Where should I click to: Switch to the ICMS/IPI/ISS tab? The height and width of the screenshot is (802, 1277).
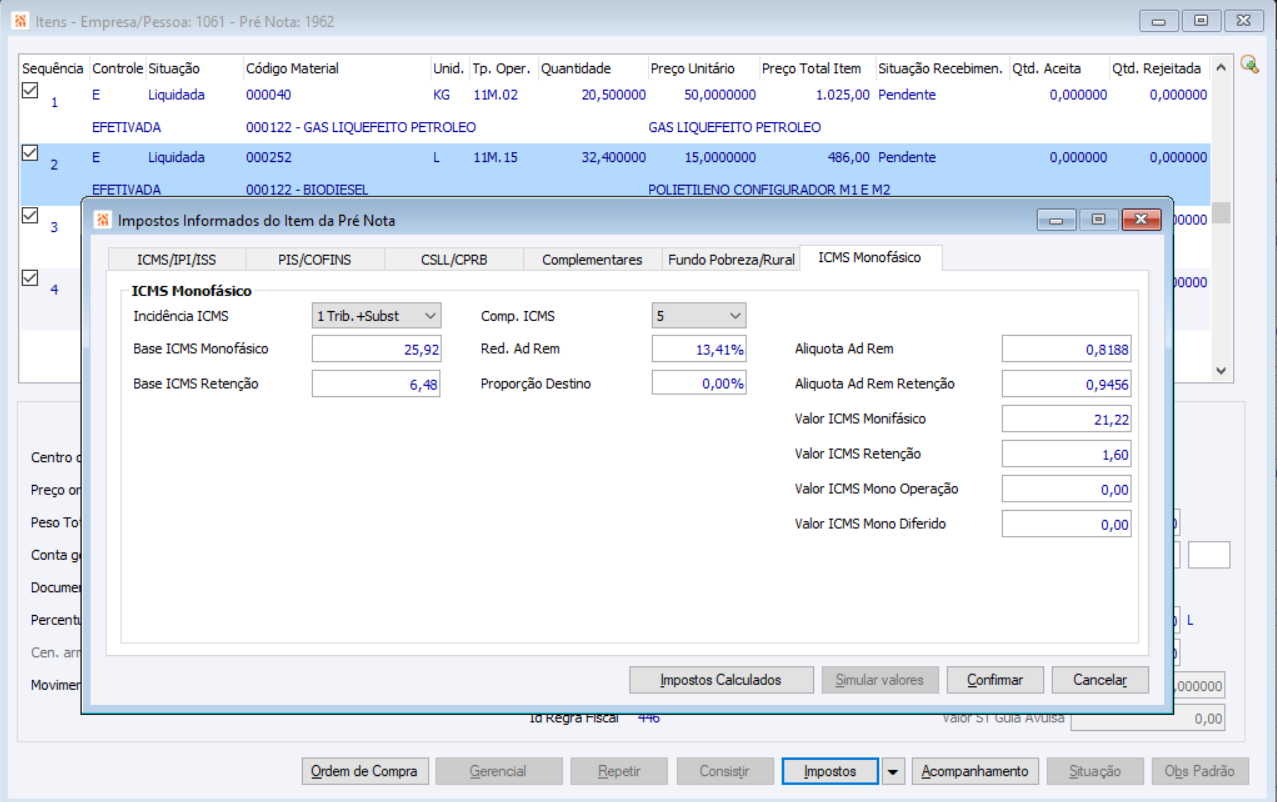click(x=177, y=259)
